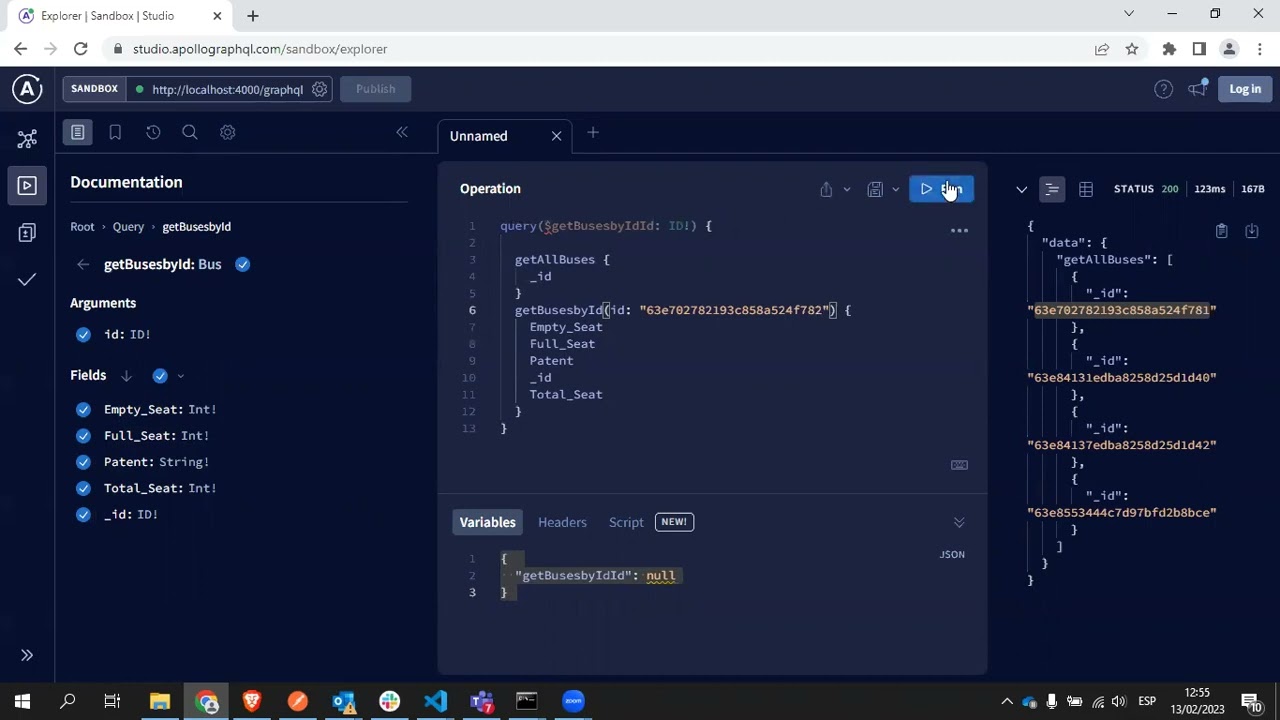
Task: Select the JSON response view icon
Action: pos(1052,189)
